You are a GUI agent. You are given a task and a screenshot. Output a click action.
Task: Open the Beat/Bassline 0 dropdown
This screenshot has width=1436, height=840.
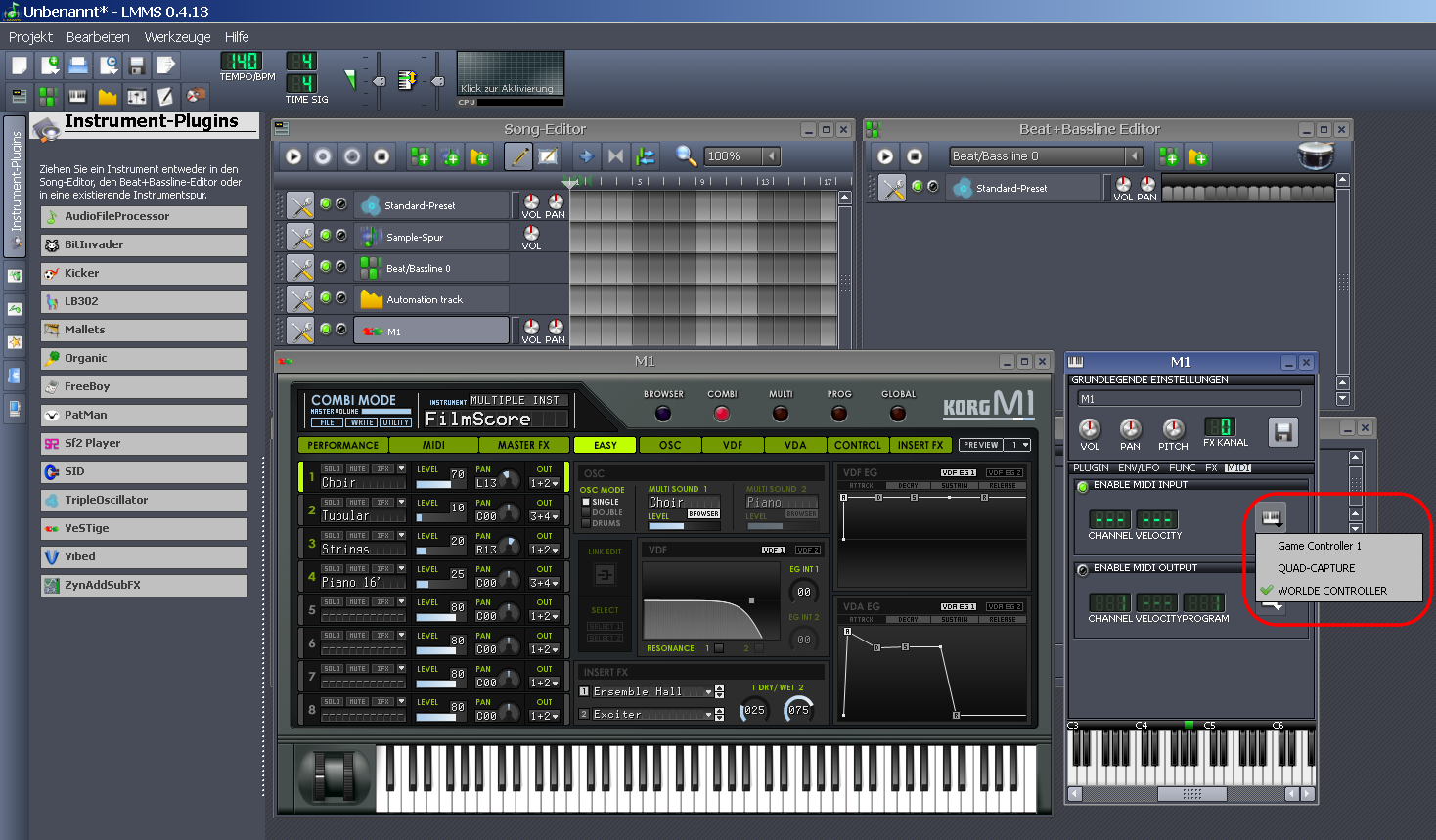[1044, 155]
